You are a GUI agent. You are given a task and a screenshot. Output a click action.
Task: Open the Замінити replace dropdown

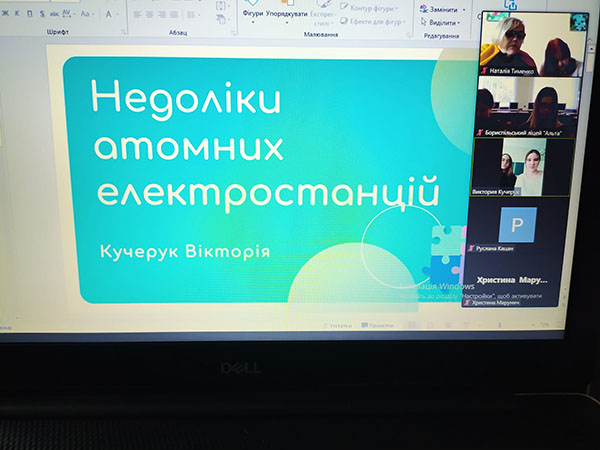click(440, 8)
